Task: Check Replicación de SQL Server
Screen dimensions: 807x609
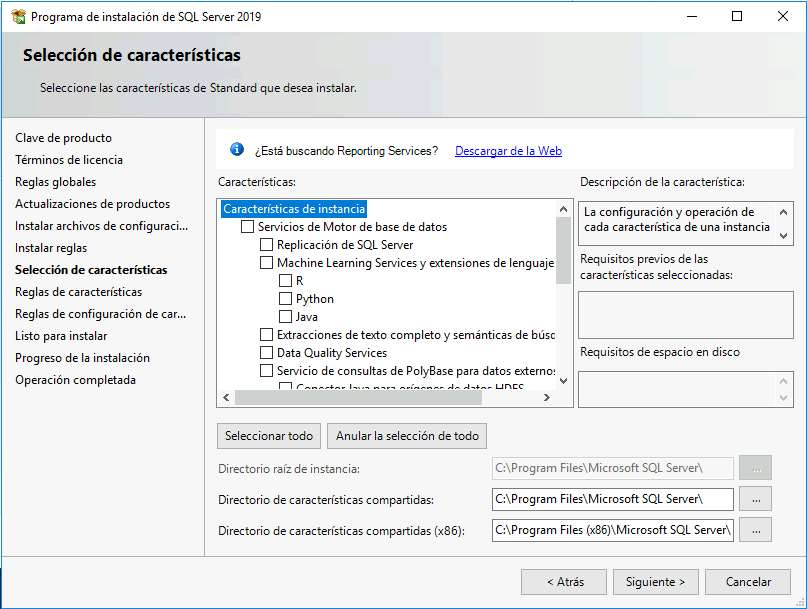Action: [266, 245]
